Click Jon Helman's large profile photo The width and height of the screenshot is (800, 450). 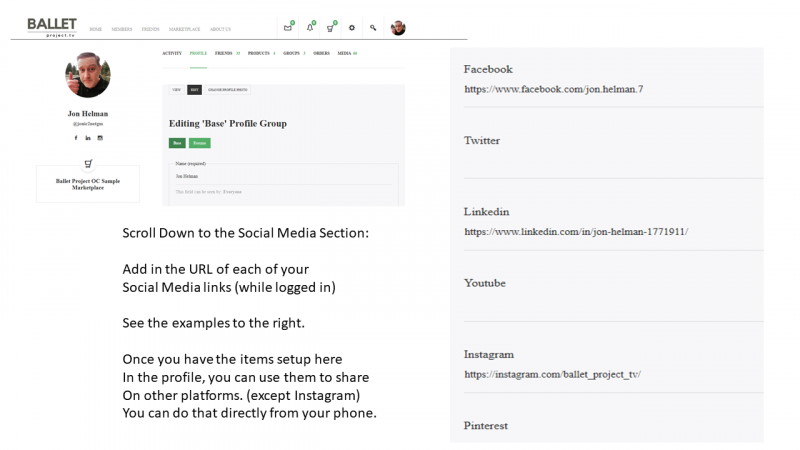(88, 74)
